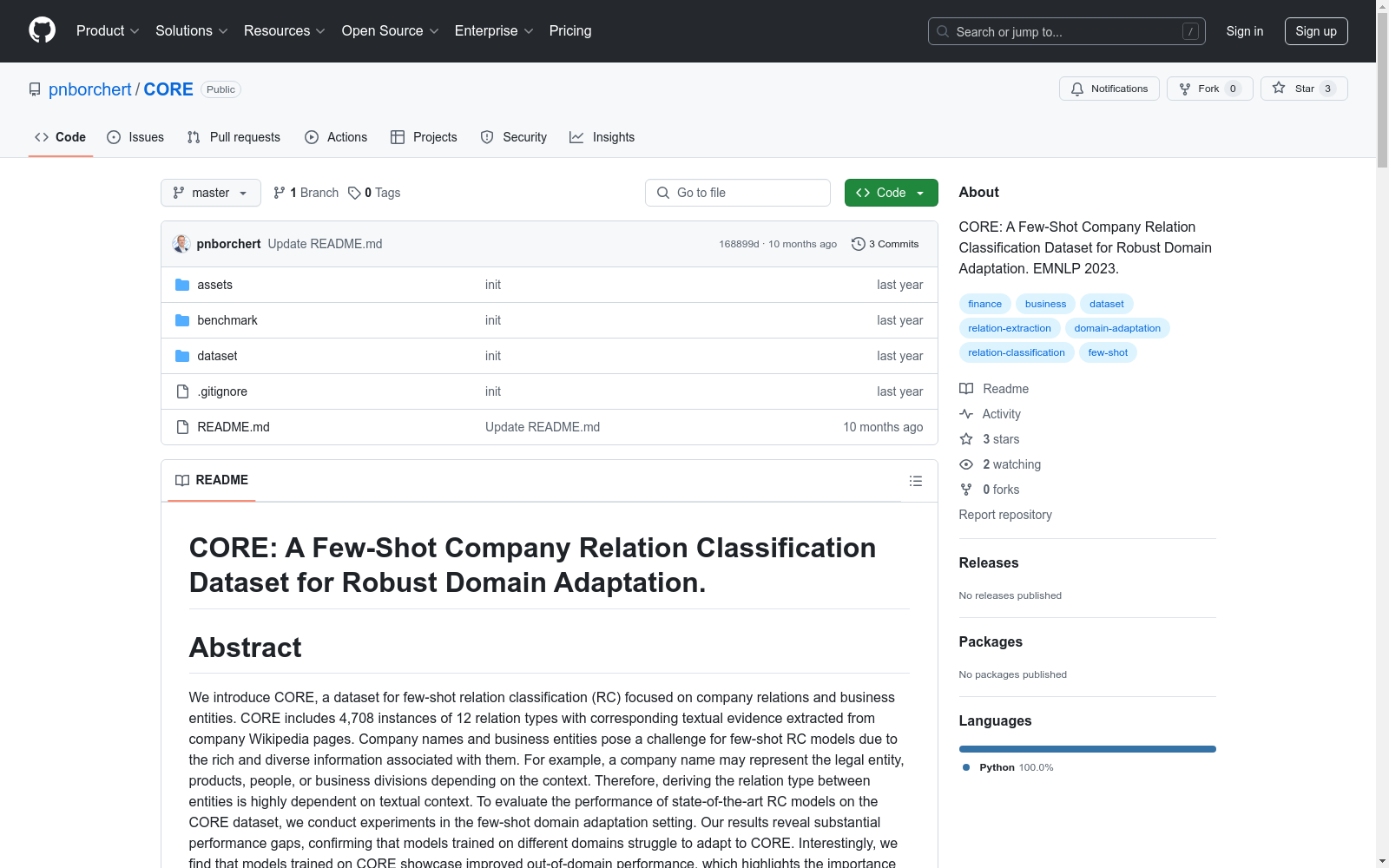Viewport: 1389px width, 868px height.
Task: Expand the Enterprise menu
Action: coord(494,30)
